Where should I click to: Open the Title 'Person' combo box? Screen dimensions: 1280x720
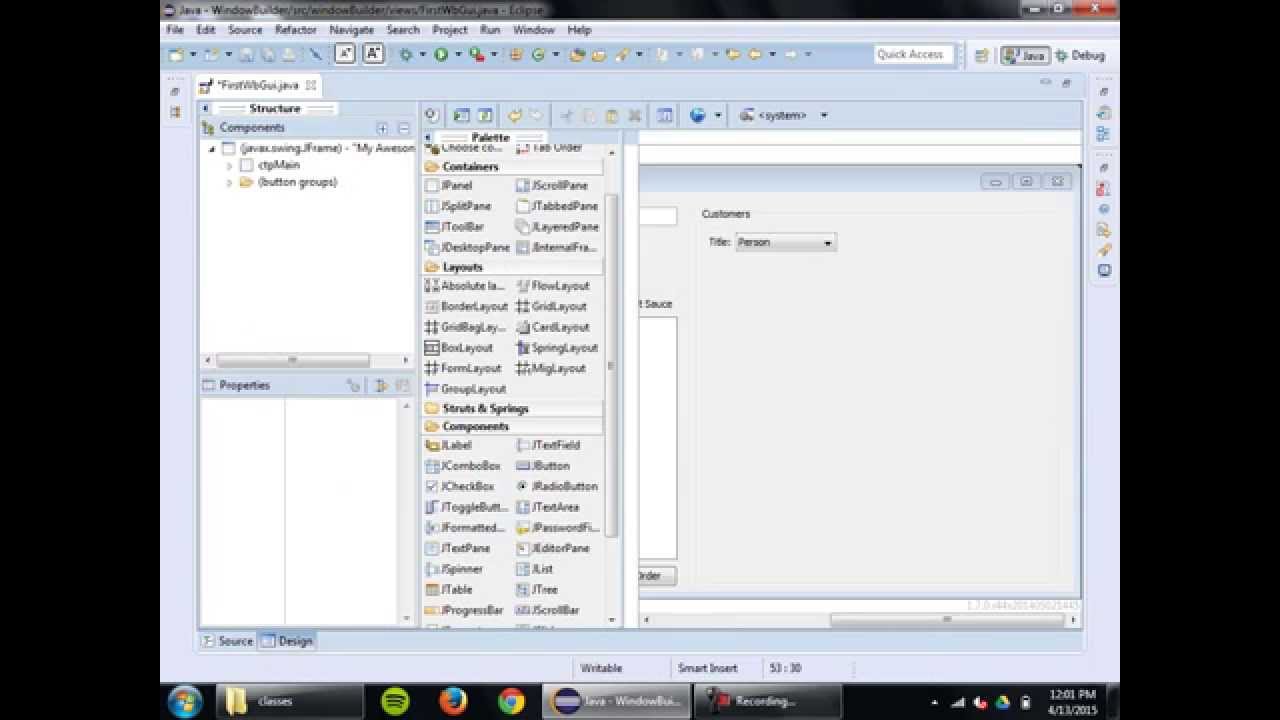pos(785,243)
